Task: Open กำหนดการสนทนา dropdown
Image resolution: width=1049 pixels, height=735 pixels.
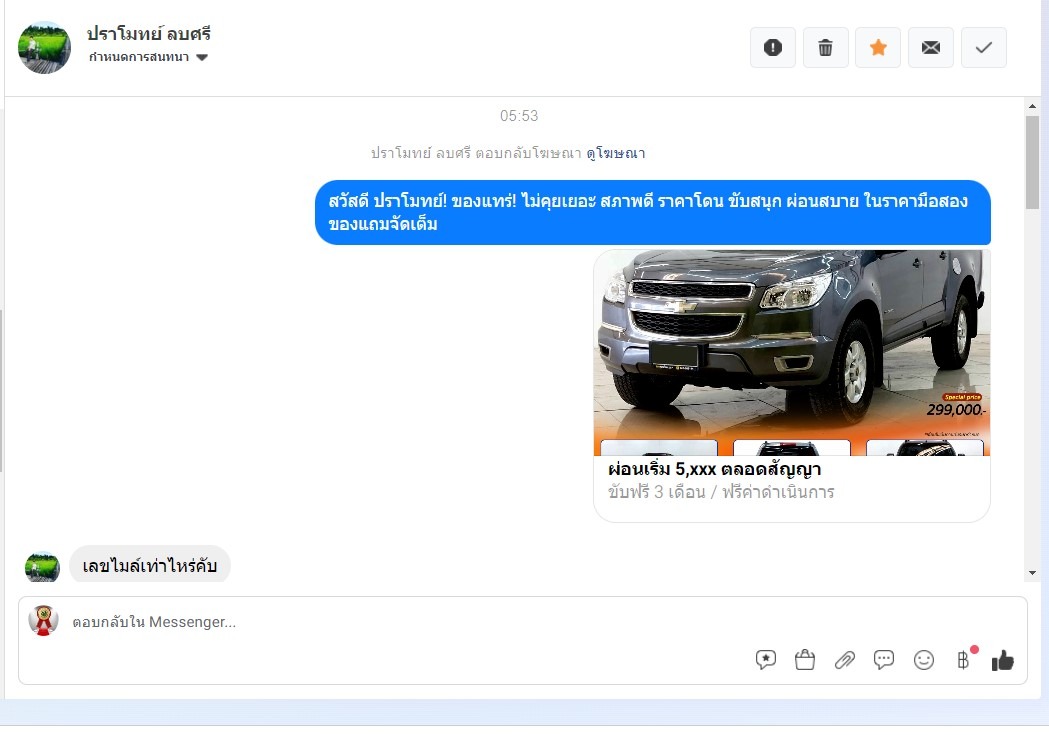Action: tap(149, 57)
